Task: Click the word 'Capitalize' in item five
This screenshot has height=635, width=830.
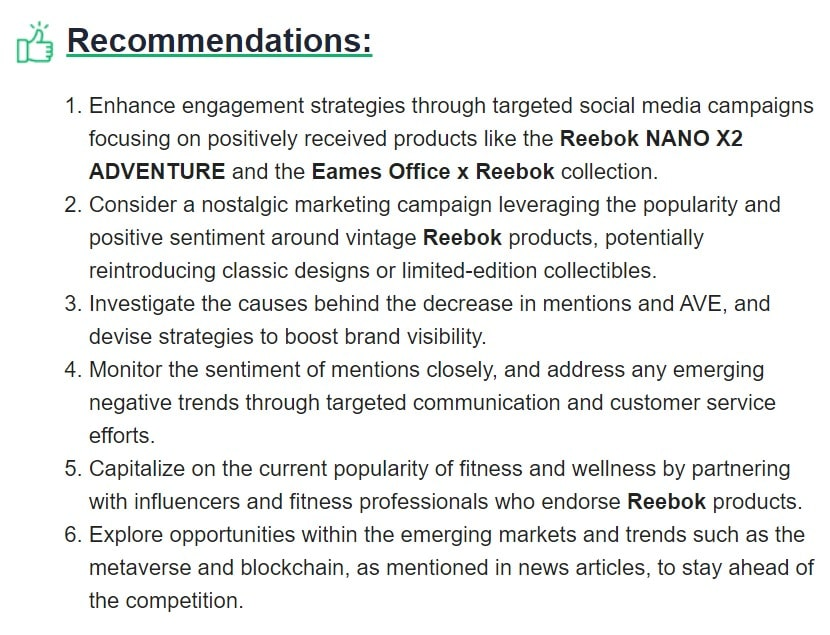Action: pos(137,469)
